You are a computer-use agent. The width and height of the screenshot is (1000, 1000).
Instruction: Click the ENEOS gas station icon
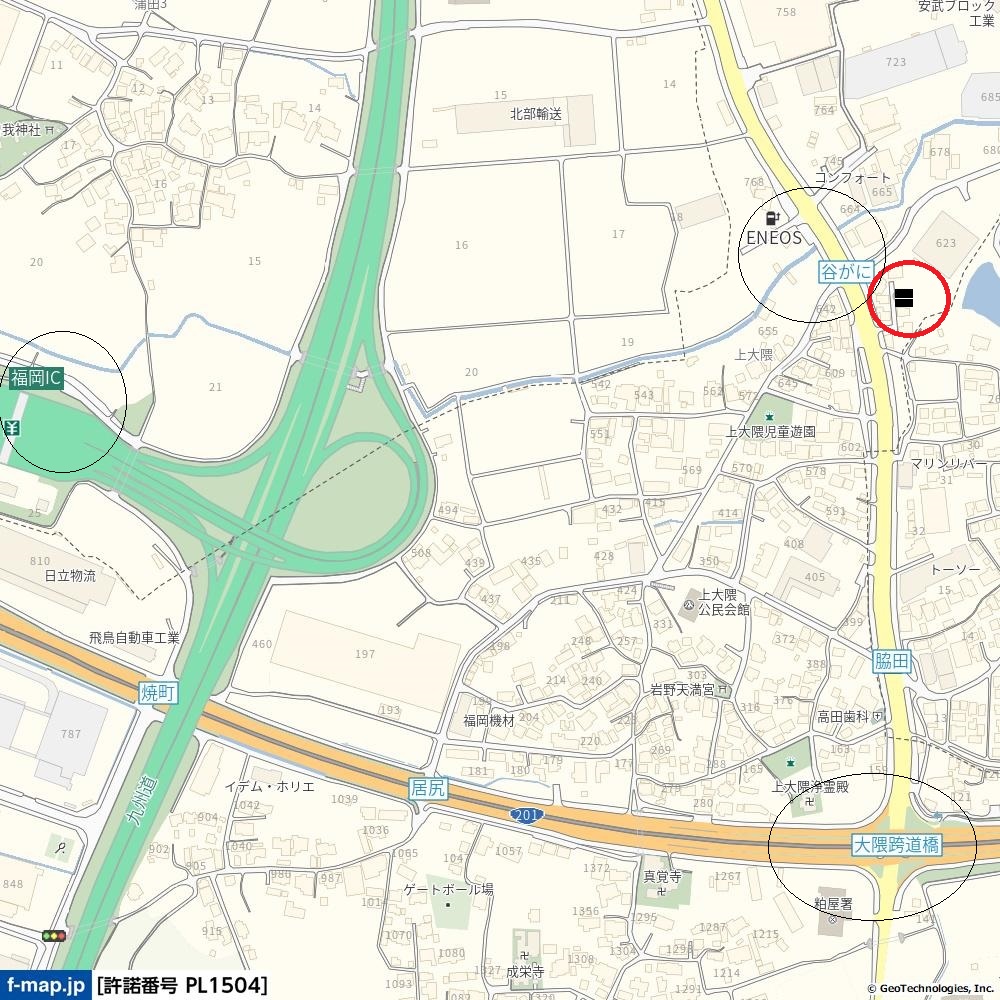[773, 219]
